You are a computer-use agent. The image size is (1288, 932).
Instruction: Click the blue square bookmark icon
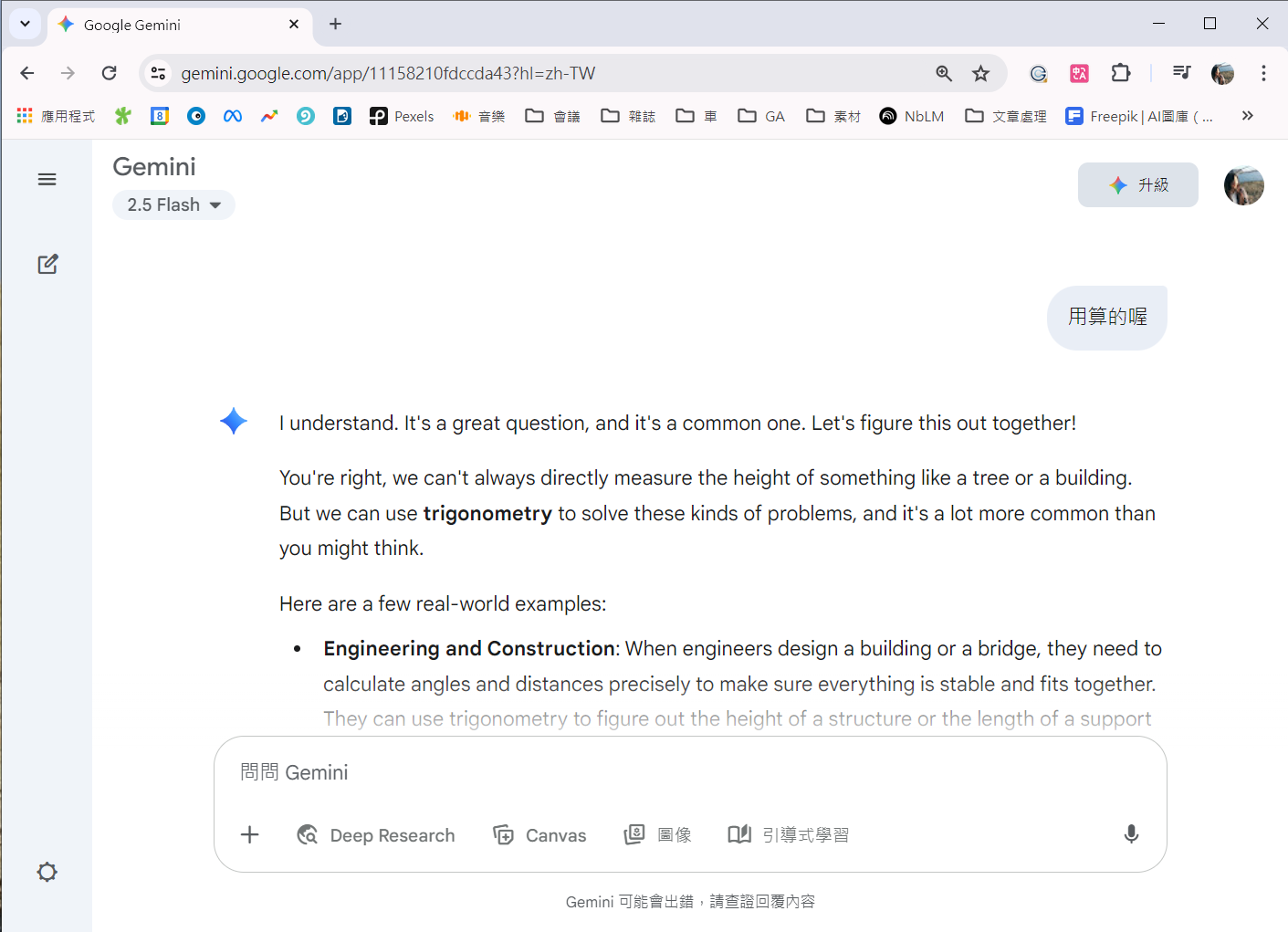pyautogui.click(x=342, y=116)
